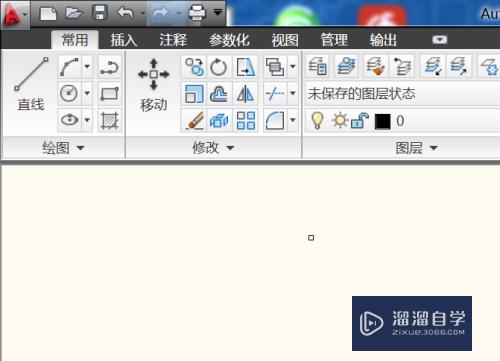Click the Layer Isolate icon
Image resolution: width=500 pixels, height=361 pixels.
433,66
